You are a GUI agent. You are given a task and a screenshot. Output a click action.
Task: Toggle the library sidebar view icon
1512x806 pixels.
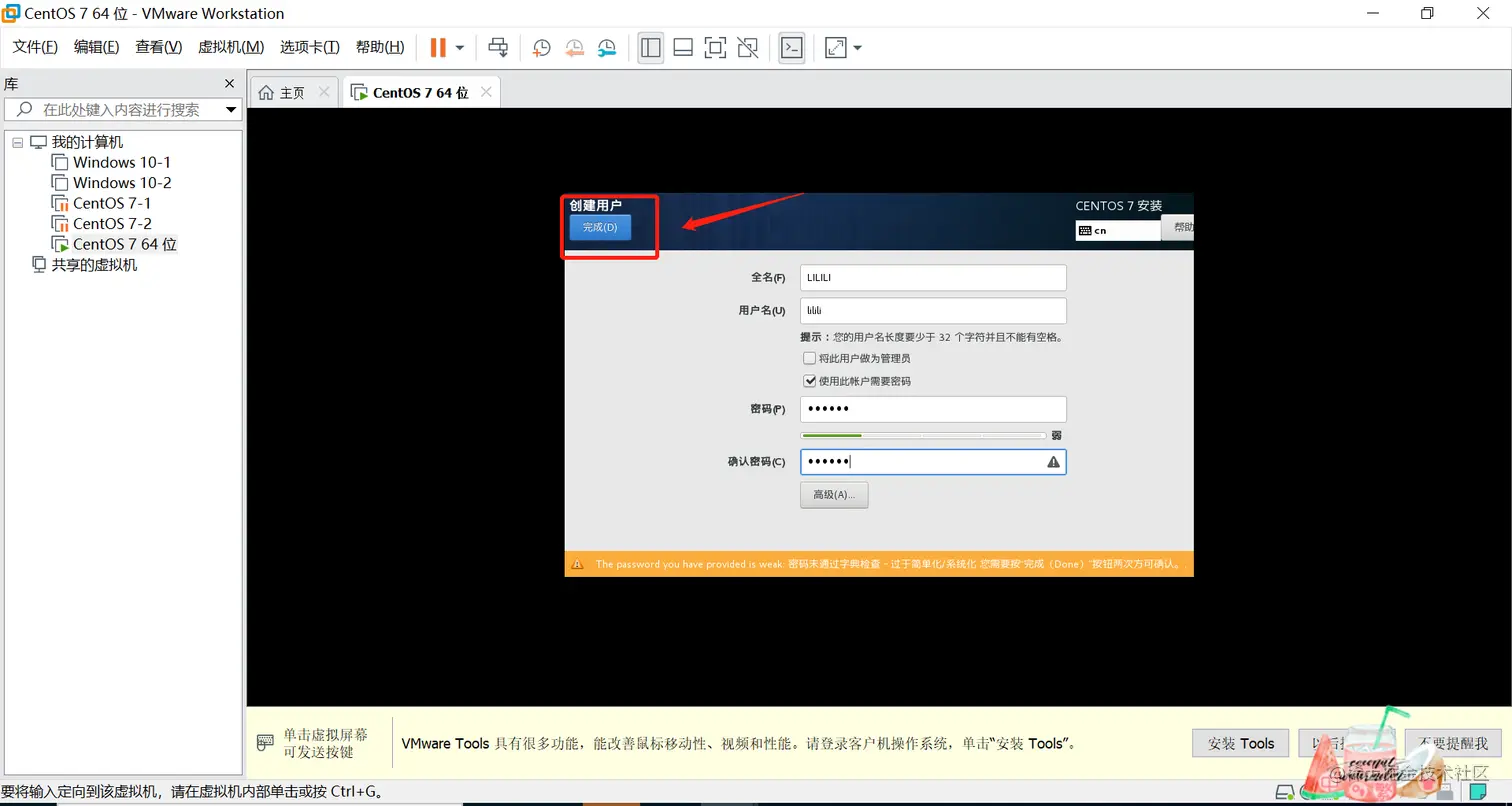[651, 47]
